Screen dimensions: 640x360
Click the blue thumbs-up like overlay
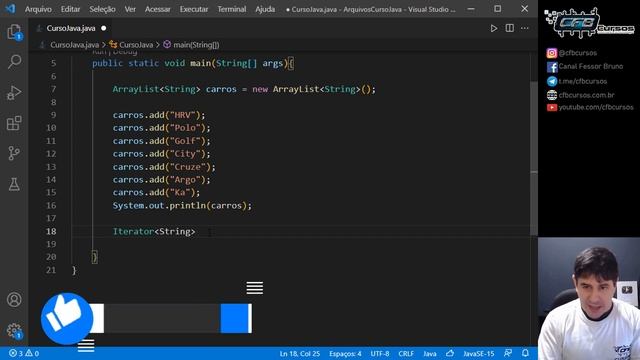67,318
